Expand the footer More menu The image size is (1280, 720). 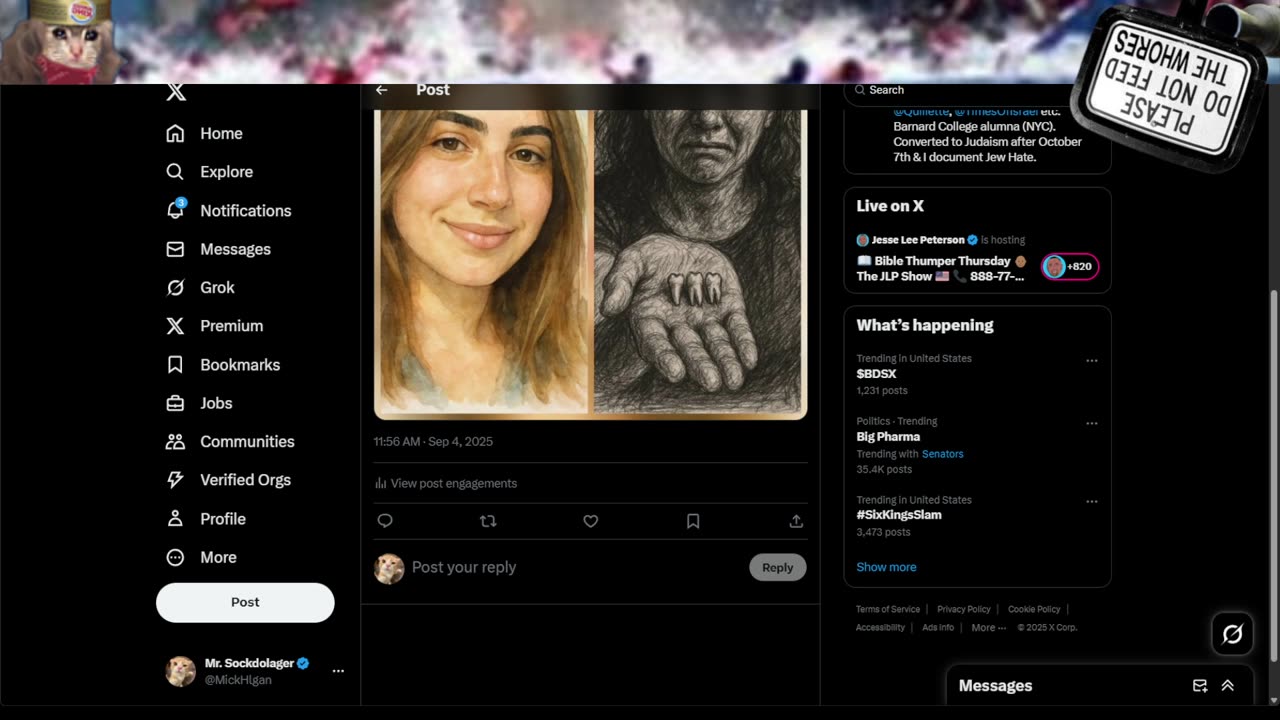(x=989, y=628)
